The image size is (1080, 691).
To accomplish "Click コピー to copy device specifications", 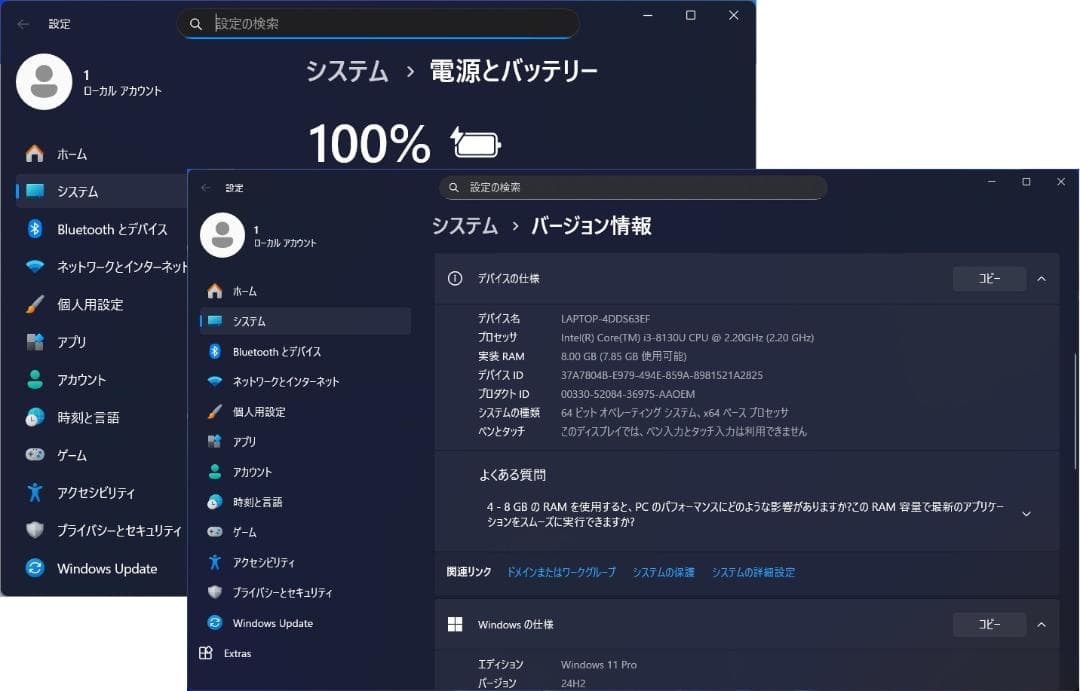I will (988, 278).
